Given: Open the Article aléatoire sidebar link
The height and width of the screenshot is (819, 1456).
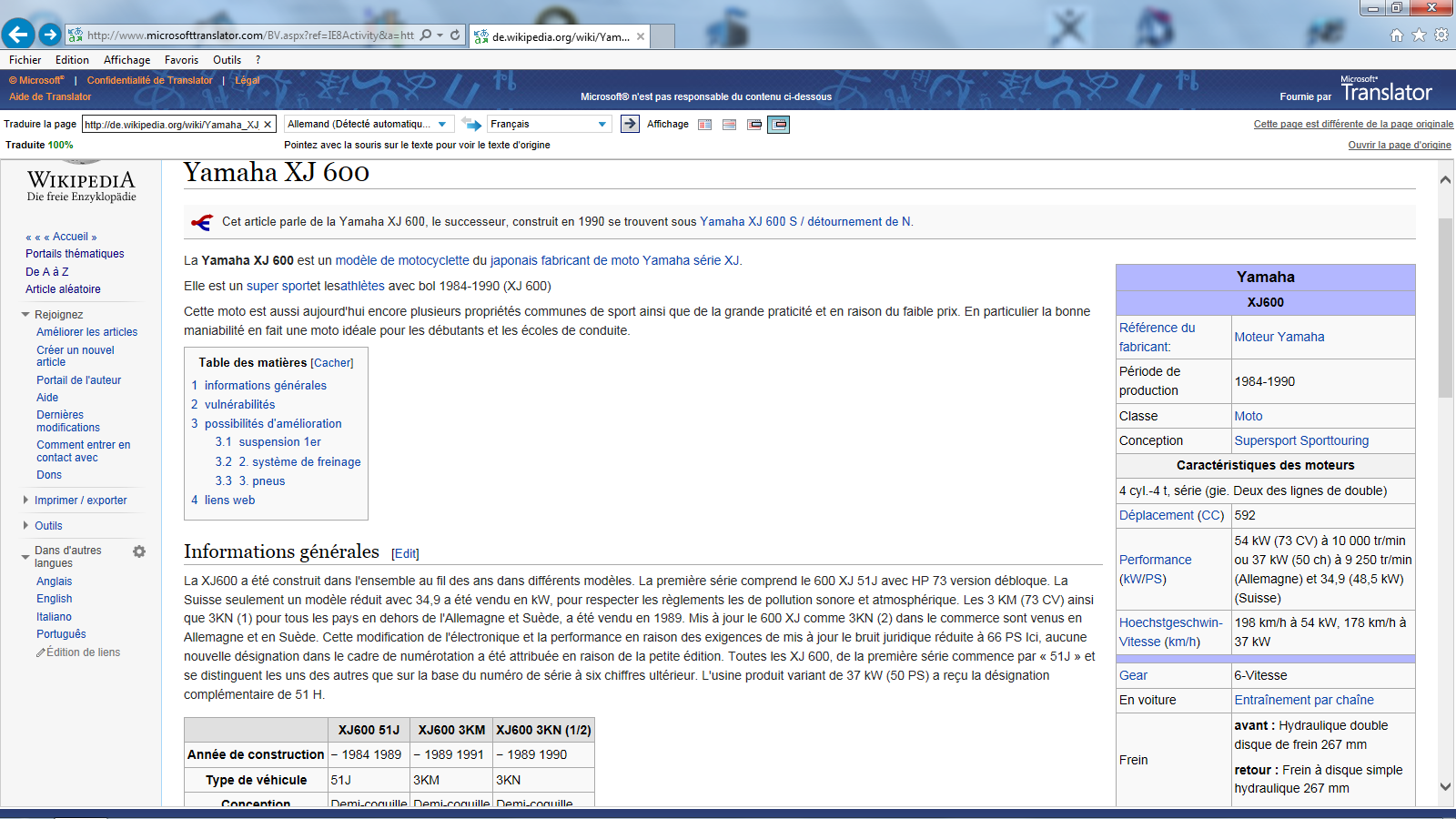Looking at the screenshot, I should (x=63, y=289).
